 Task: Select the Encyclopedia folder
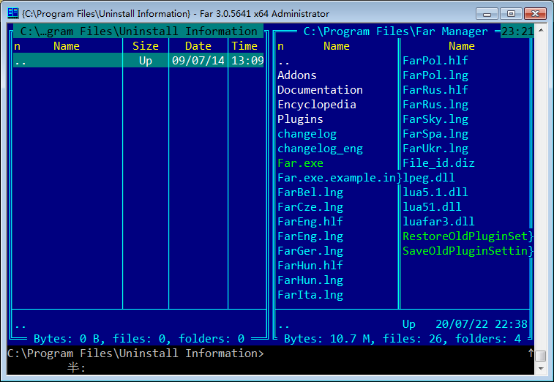pyautogui.click(x=317, y=105)
